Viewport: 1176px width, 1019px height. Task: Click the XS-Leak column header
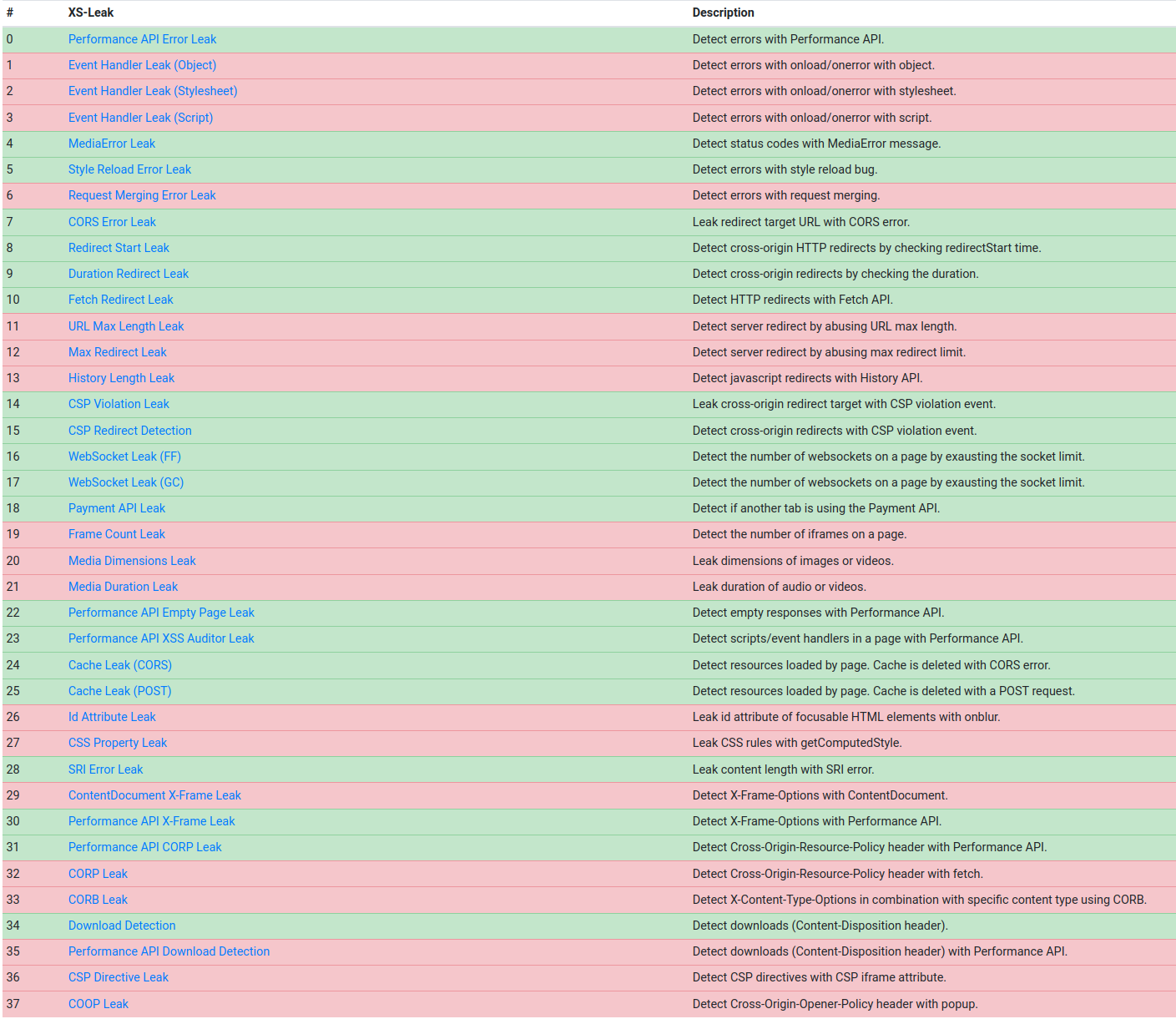point(91,13)
